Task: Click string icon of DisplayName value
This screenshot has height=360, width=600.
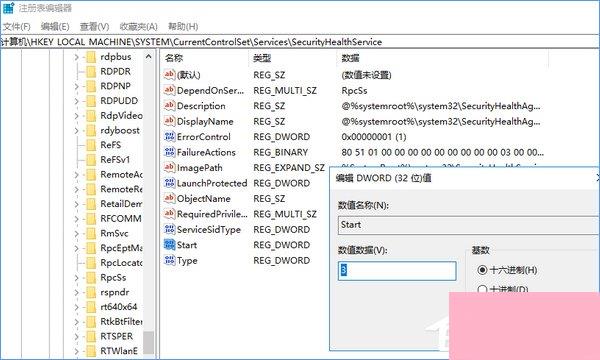Action: click(169, 121)
